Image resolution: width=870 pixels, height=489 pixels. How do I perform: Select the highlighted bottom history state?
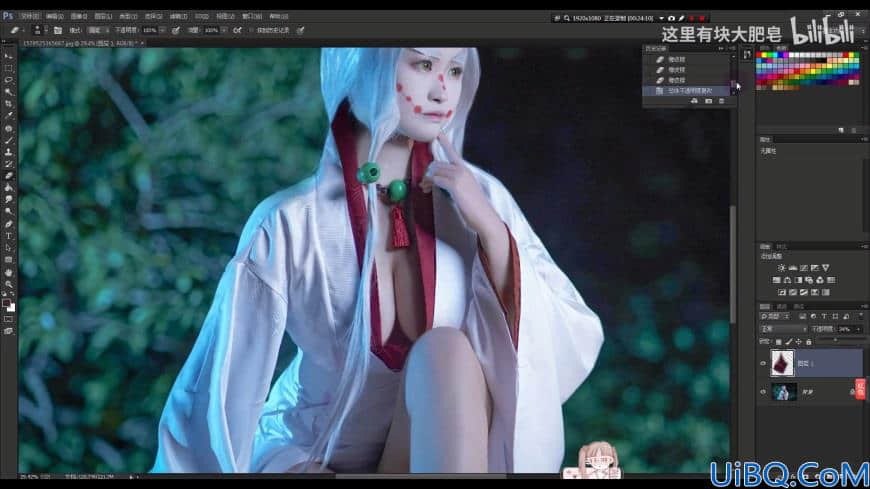coord(687,90)
